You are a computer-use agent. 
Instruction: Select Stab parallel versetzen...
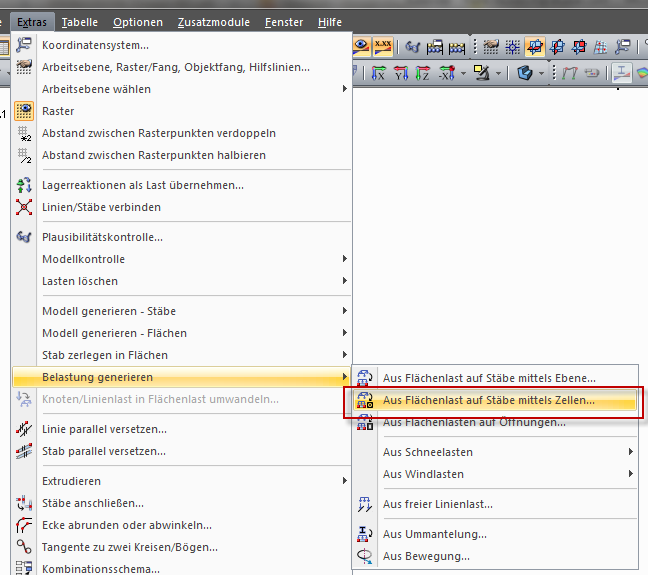coord(182,451)
